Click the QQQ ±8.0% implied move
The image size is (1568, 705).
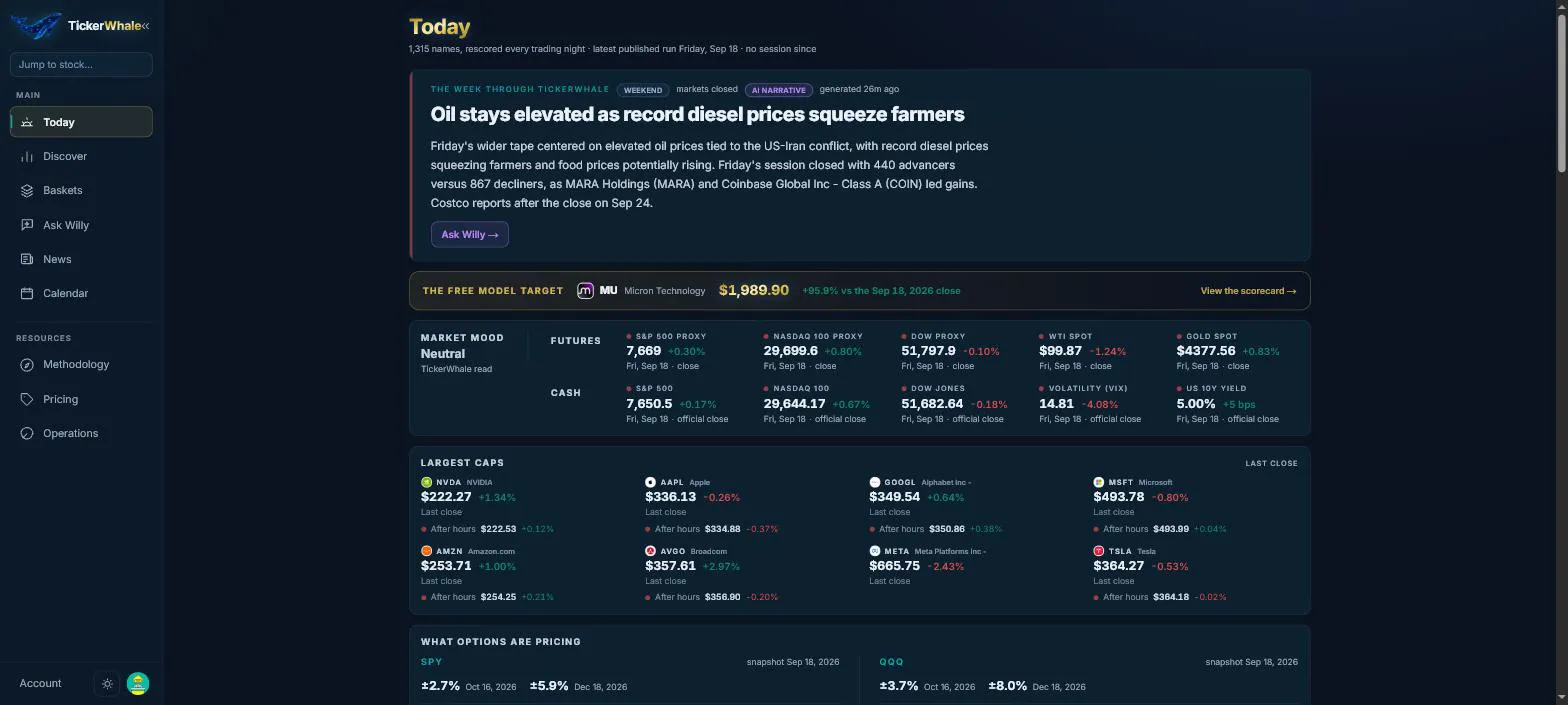click(1008, 686)
